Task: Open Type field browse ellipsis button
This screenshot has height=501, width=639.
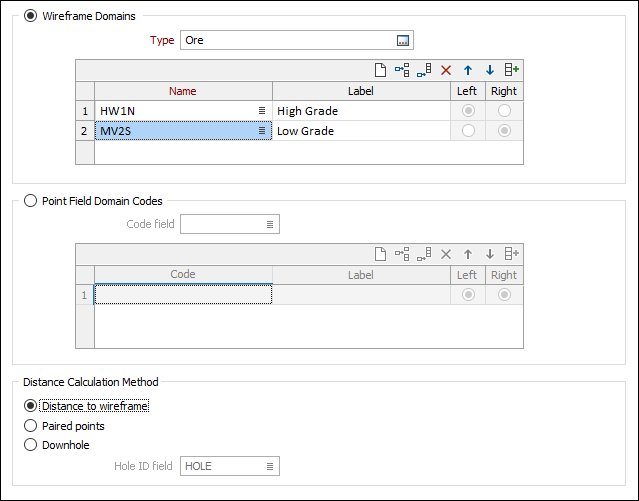Action: (403, 40)
